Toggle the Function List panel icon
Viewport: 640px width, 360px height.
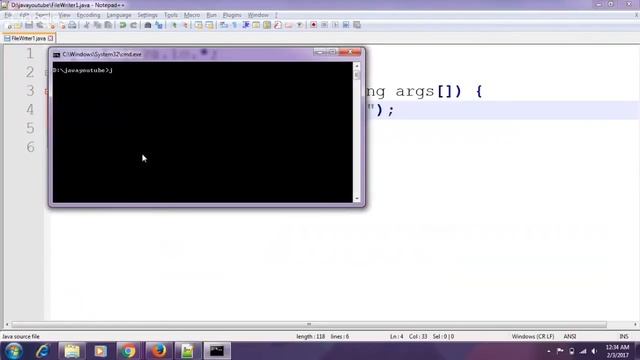coord(278,25)
